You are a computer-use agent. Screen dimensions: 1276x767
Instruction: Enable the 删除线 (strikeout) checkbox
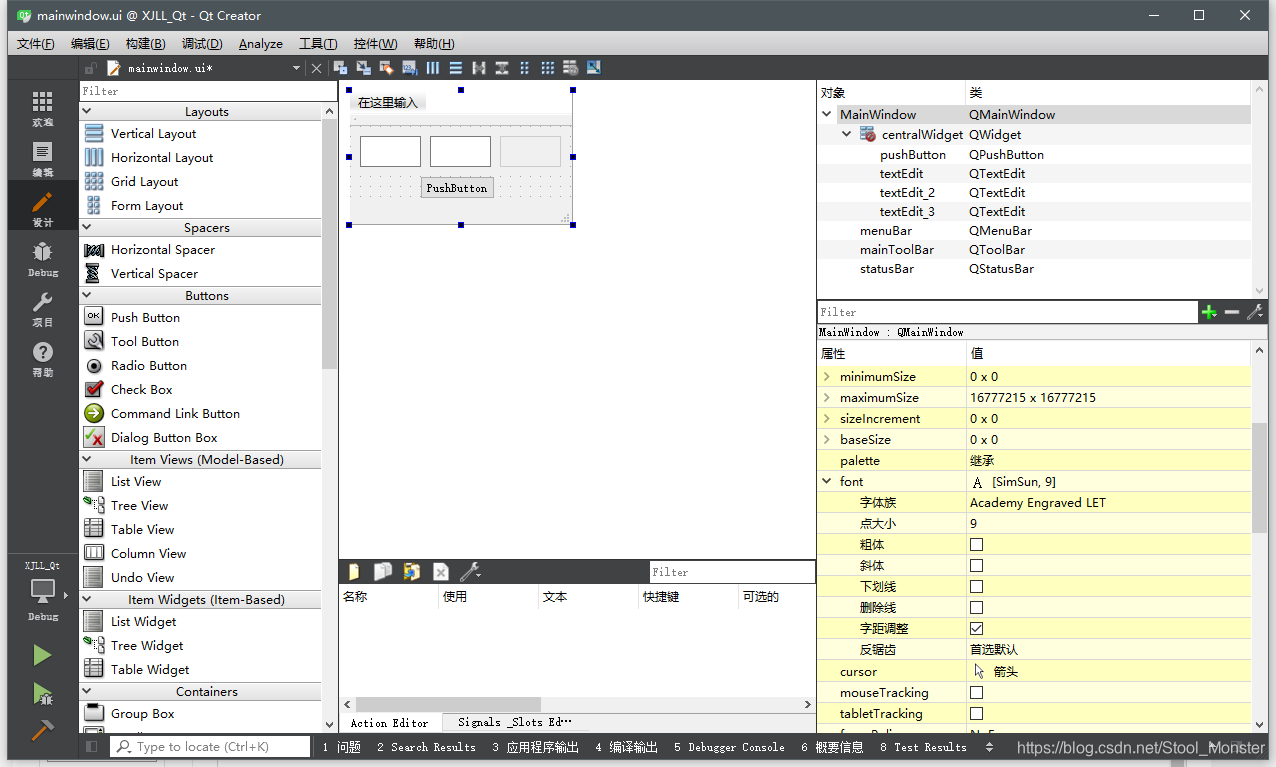pyautogui.click(x=977, y=608)
